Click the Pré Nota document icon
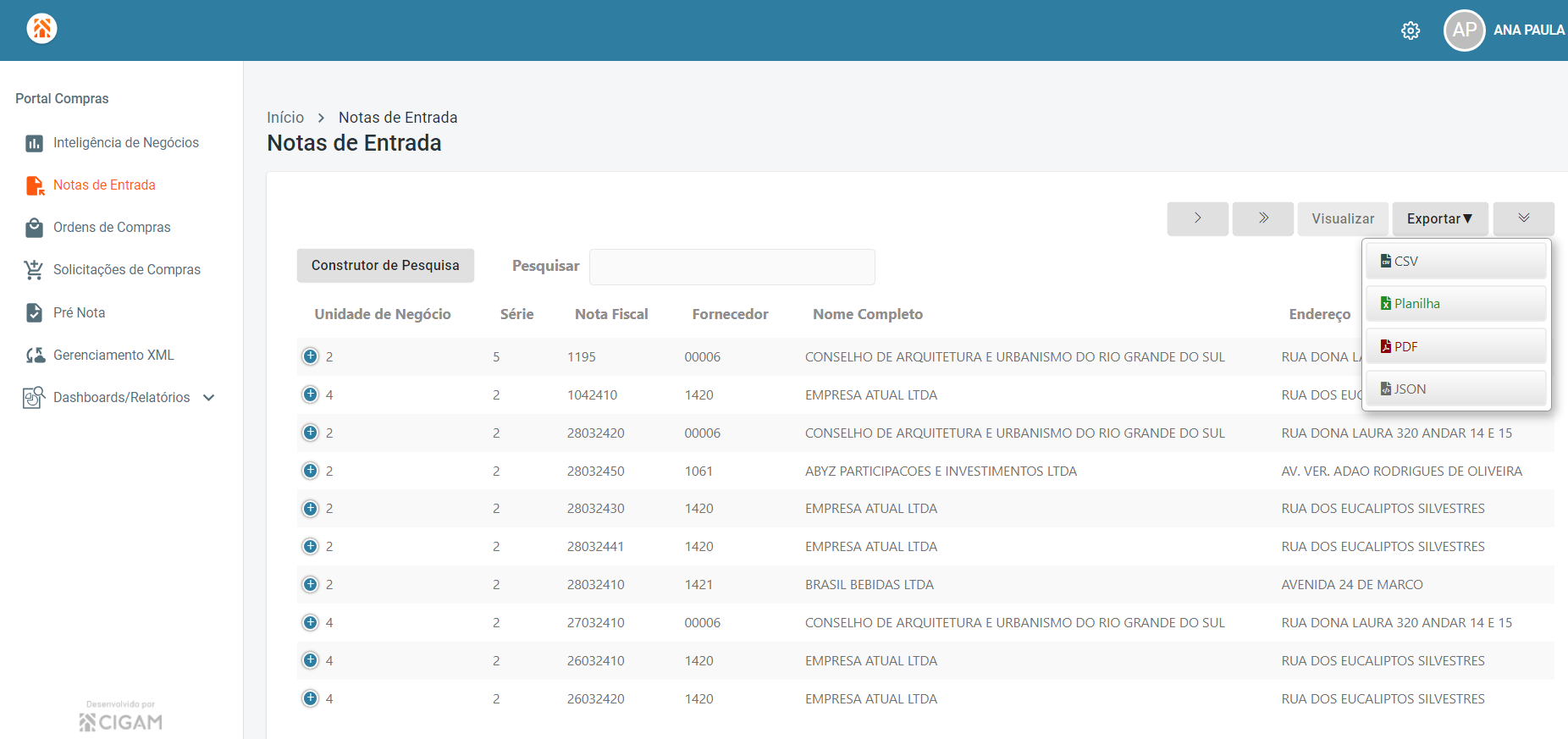 tap(34, 312)
